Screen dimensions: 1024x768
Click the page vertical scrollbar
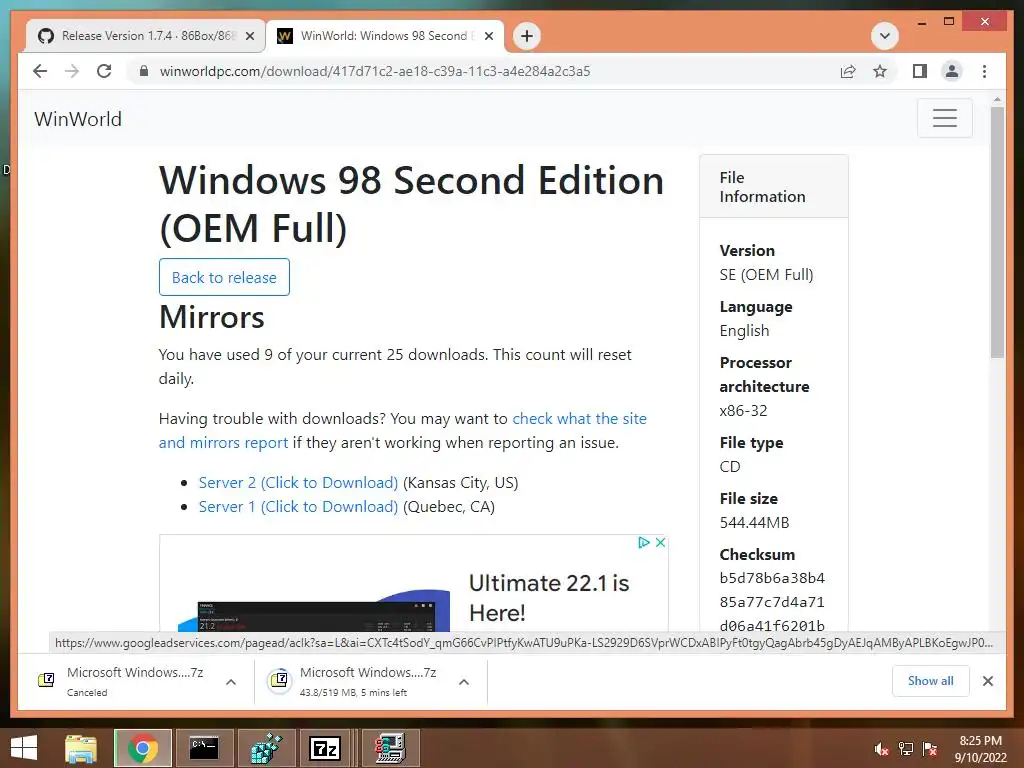997,232
